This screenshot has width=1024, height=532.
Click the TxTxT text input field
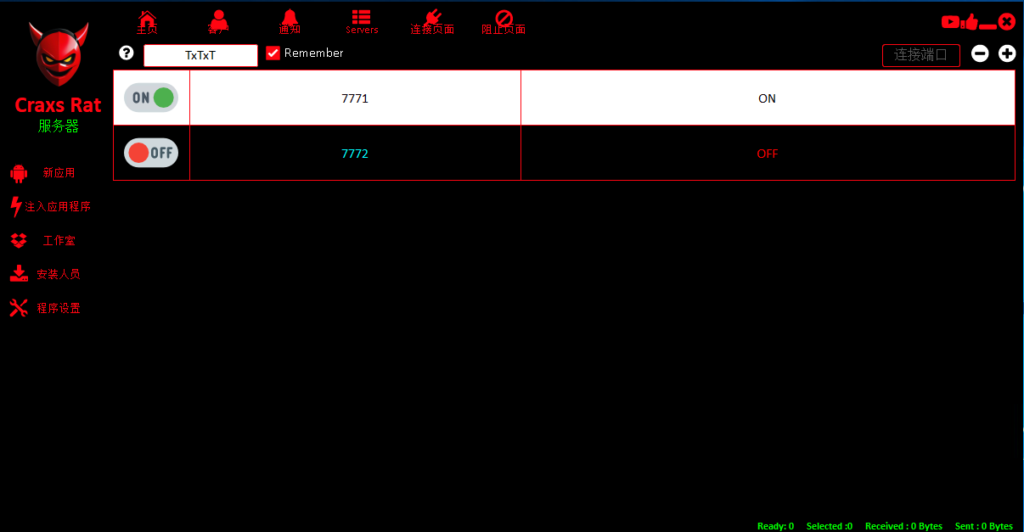pos(200,55)
